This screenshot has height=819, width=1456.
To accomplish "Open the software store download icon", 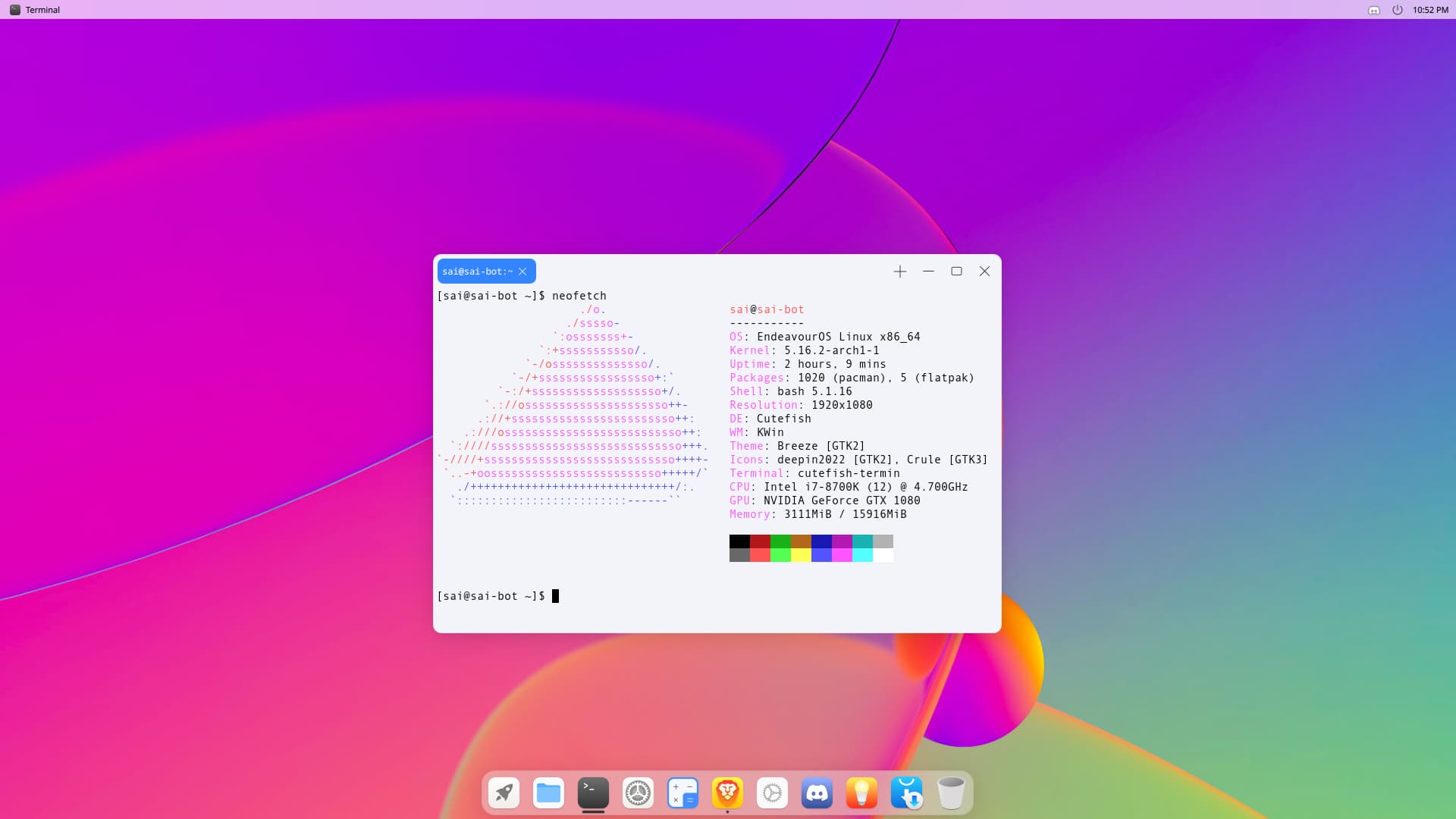I will click(x=906, y=793).
